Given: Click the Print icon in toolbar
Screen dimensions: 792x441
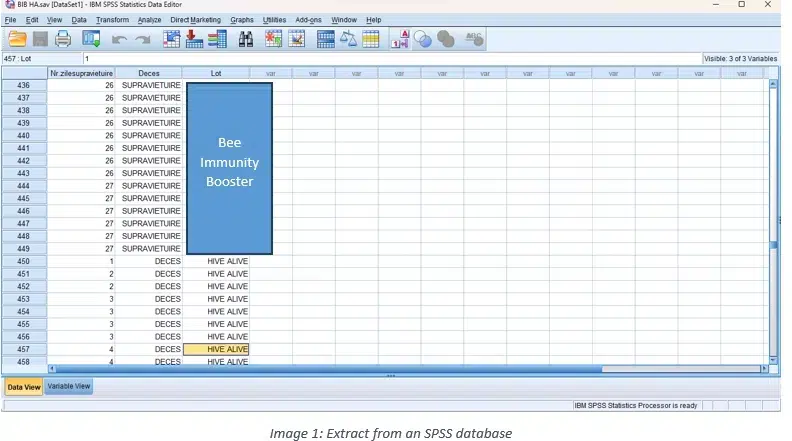Looking at the screenshot, I should [x=63, y=39].
